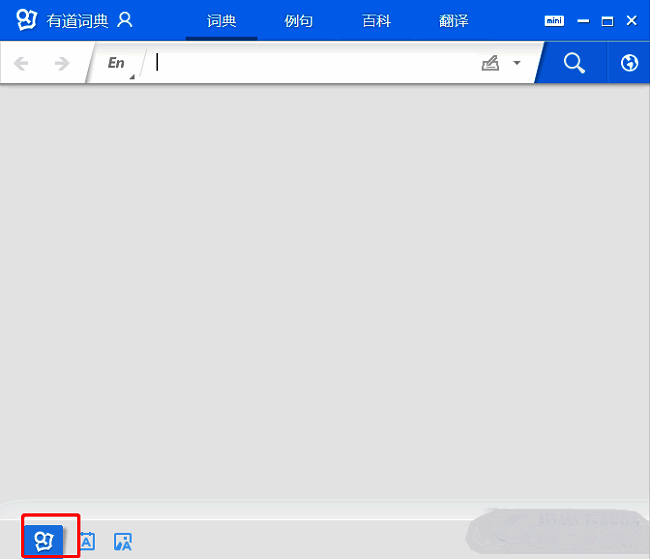This screenshot has height=559, width=650.
Task: Switch to mini window mode
Action: pyautogui.click(x=553, y=20)
